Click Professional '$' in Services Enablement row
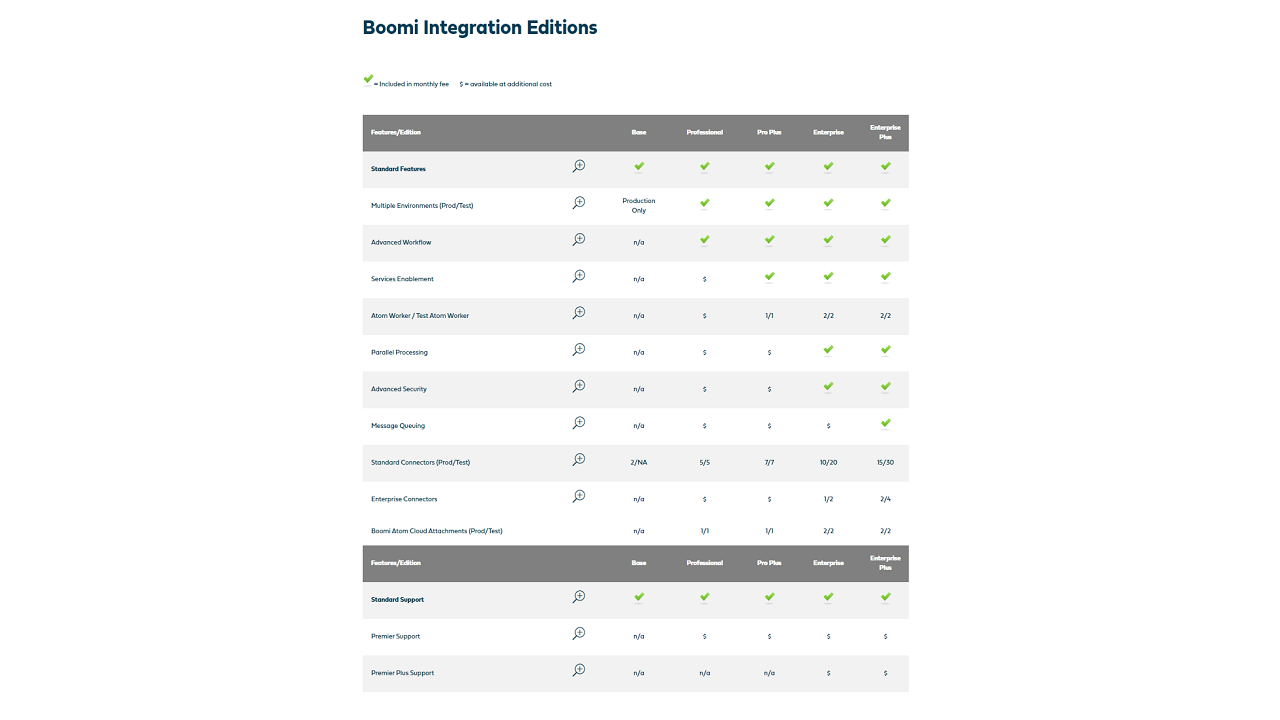 pos(705,279)
